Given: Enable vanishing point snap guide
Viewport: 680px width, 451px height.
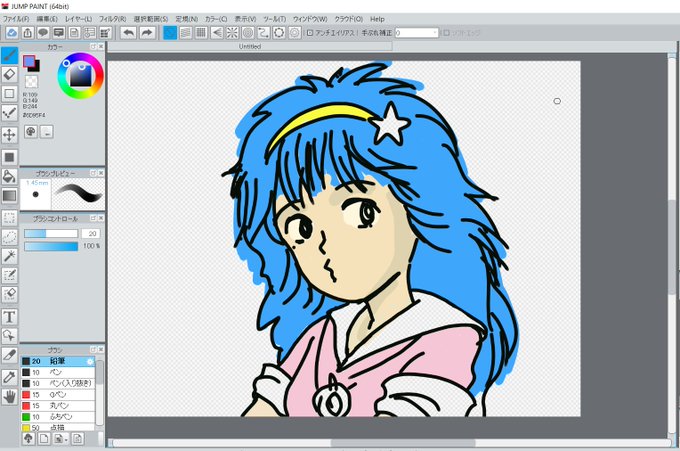Looking at the screenshot, I should tap(217, 33).
